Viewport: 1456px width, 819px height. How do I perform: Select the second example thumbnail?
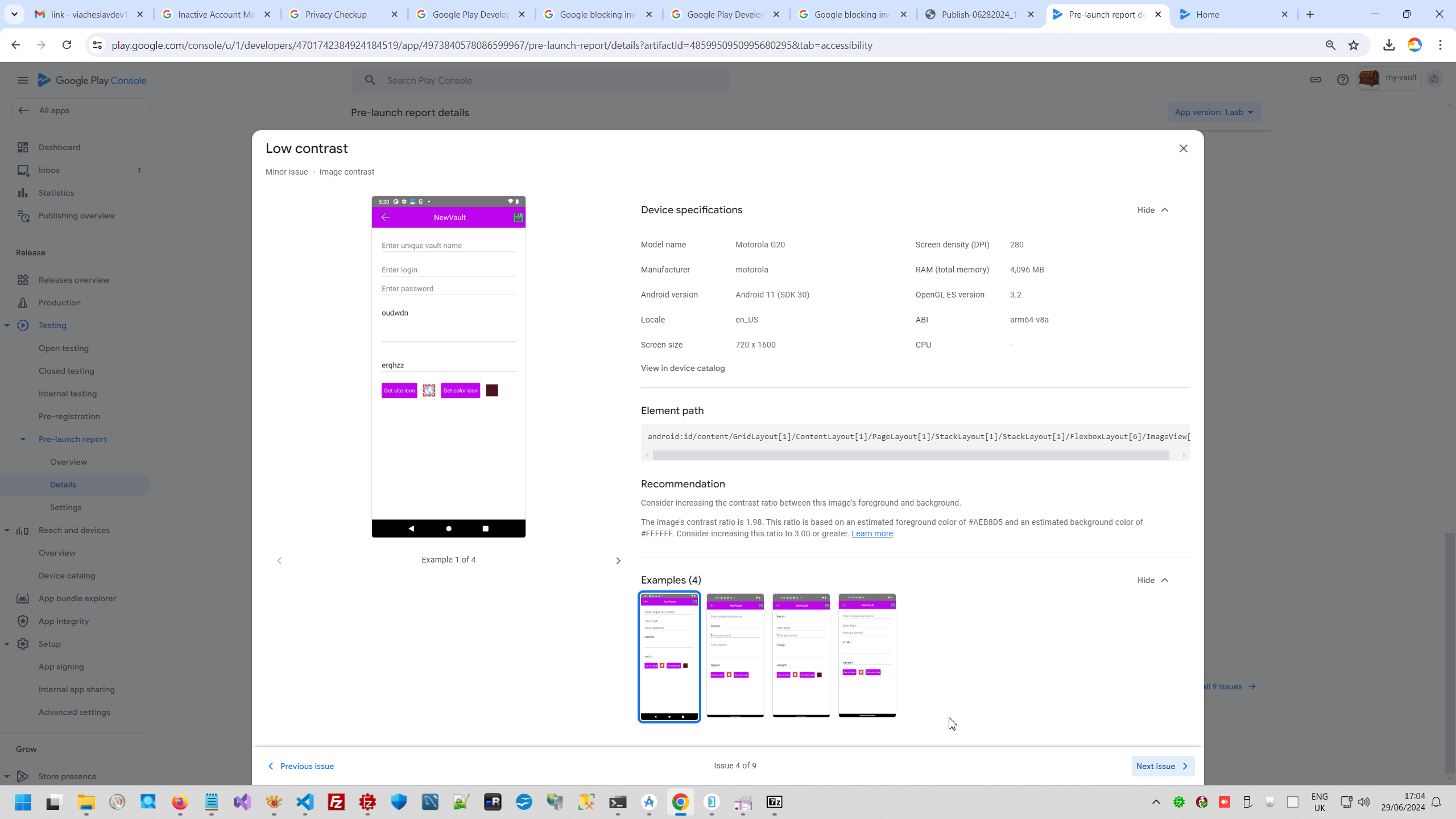pos(735,655)
